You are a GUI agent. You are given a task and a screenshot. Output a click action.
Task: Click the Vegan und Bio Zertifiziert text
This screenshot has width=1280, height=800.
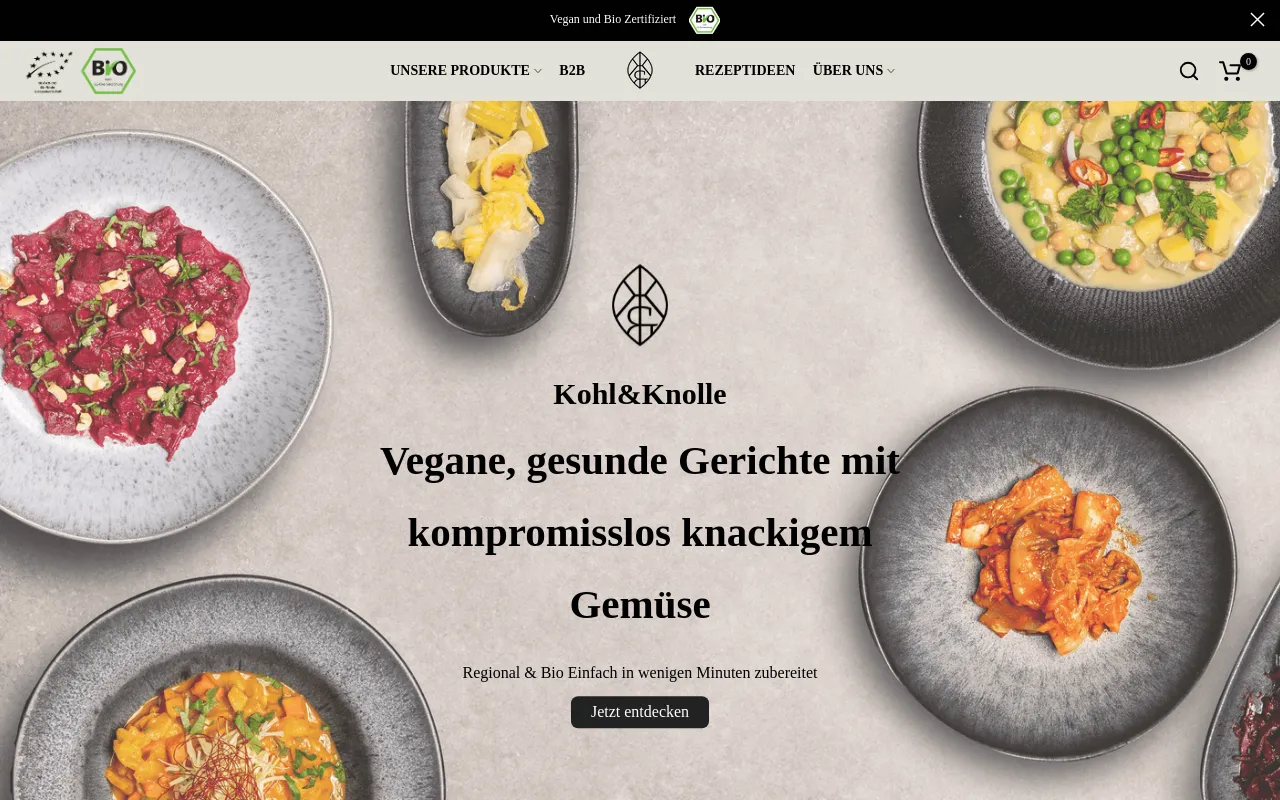click(613, 19)
